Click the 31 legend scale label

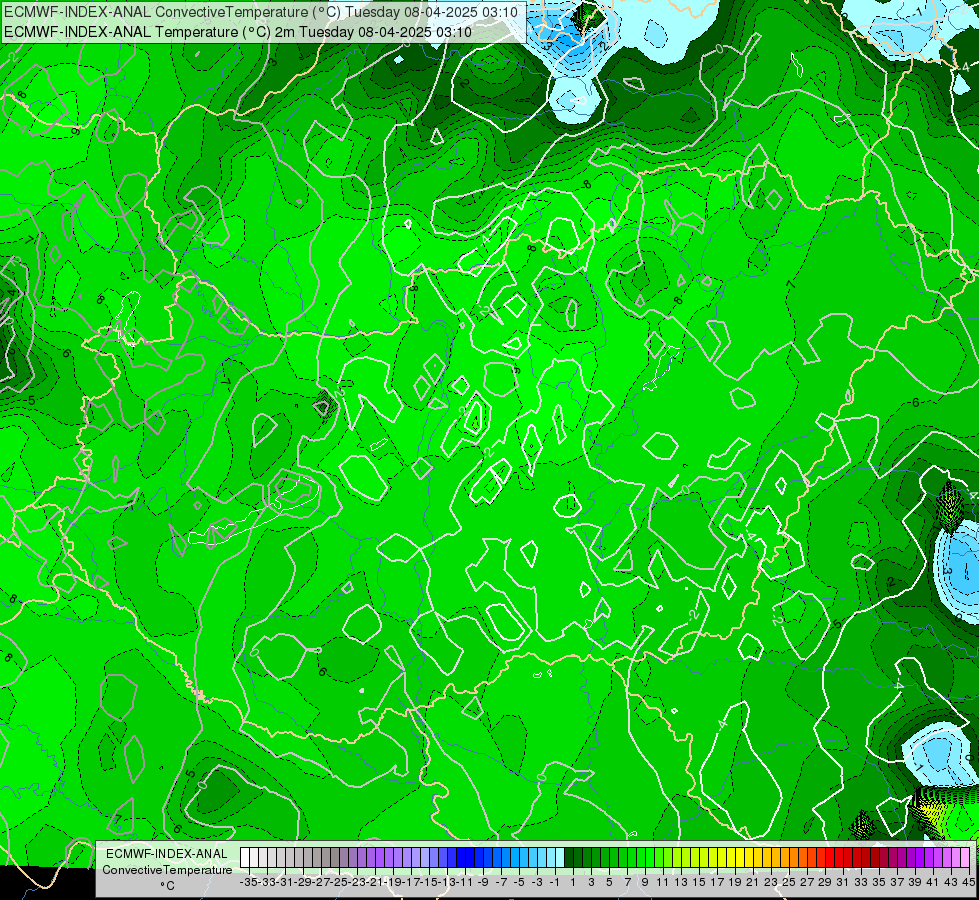click(x=843, y=882)
